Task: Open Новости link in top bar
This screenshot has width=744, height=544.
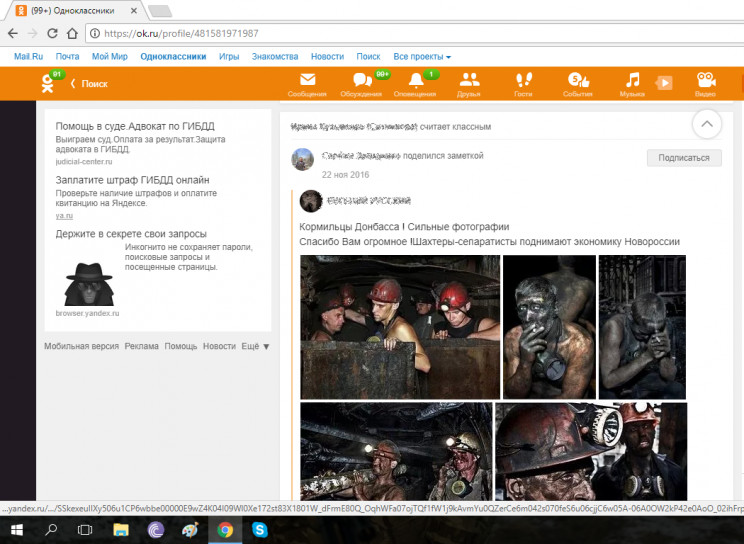Action: [327, 56]
